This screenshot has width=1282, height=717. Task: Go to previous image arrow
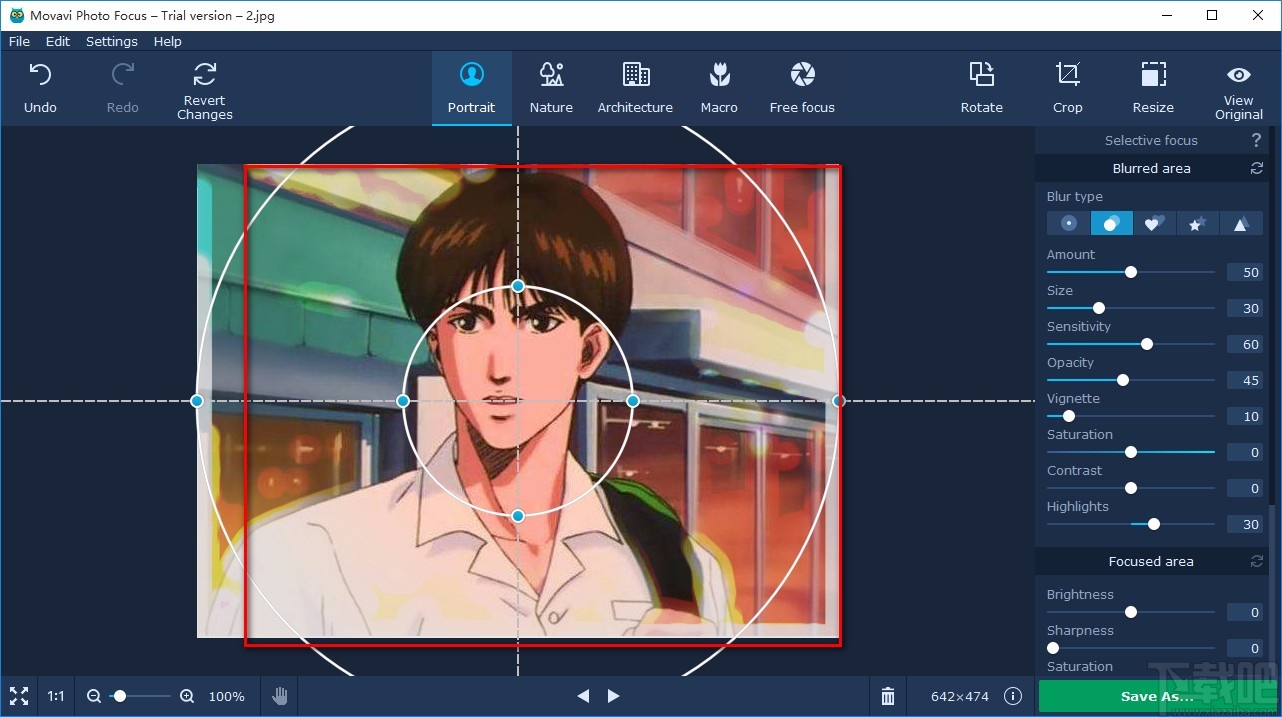[583, 696]
